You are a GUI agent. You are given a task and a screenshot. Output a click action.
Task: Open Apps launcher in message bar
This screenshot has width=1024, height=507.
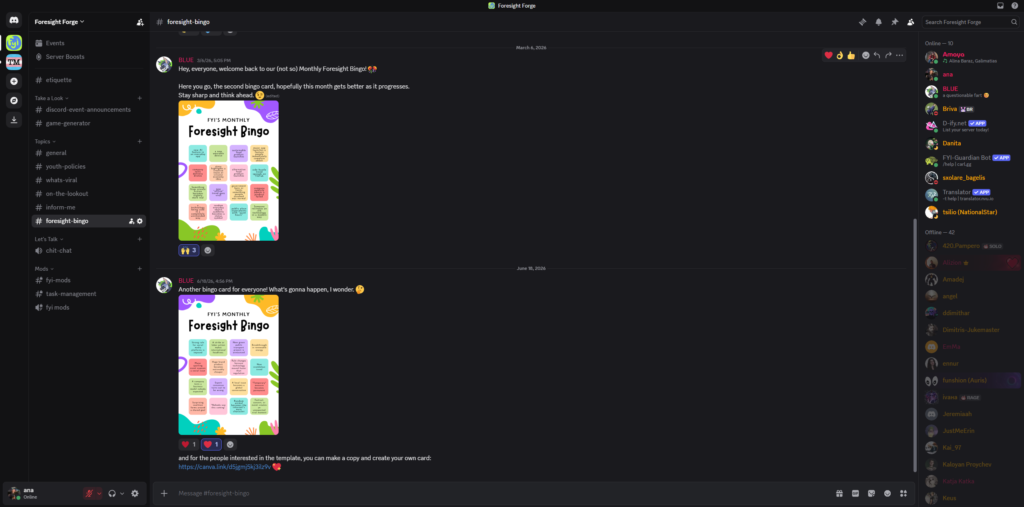click(904, 493)
